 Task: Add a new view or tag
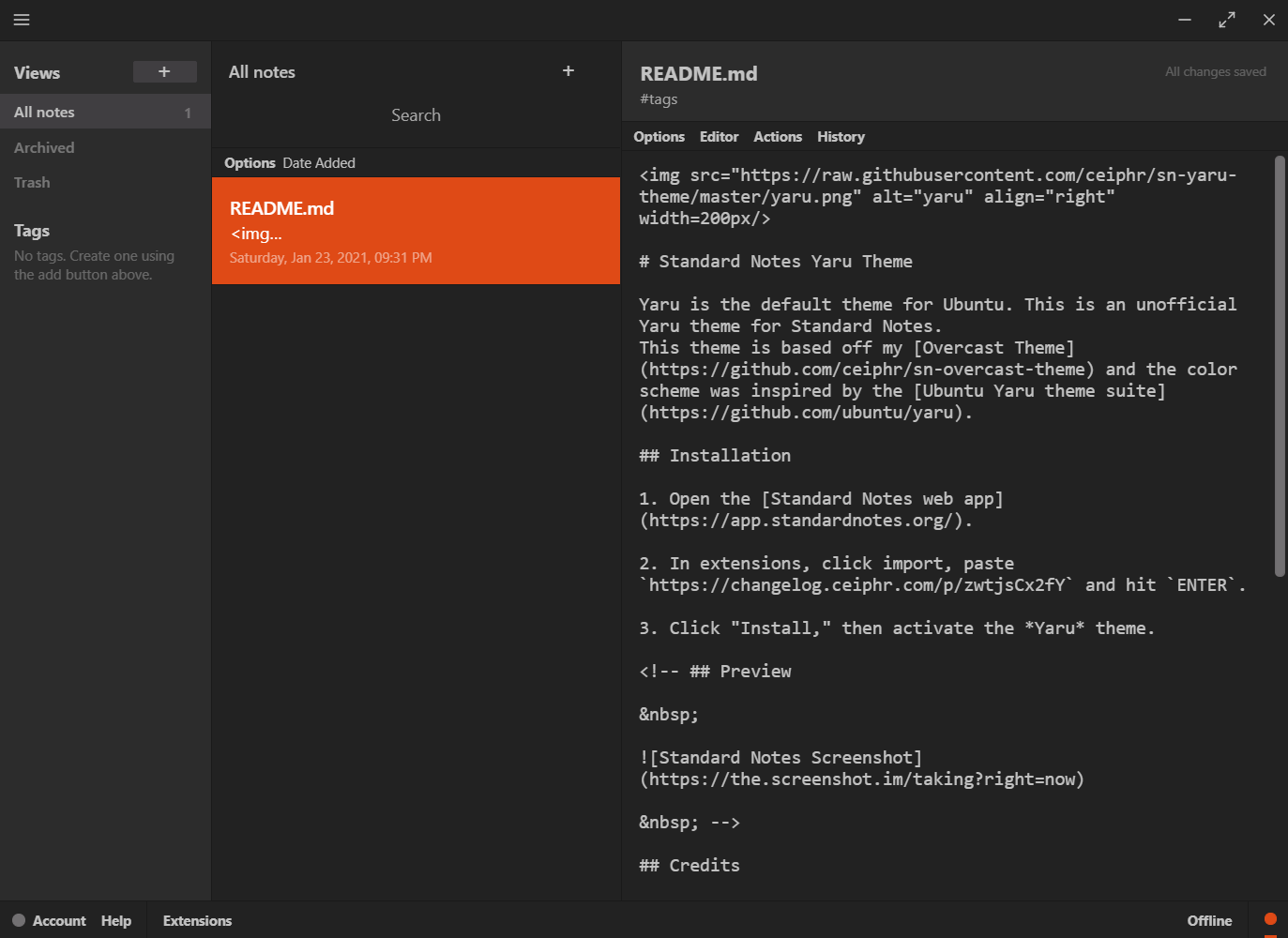(164, 72)
